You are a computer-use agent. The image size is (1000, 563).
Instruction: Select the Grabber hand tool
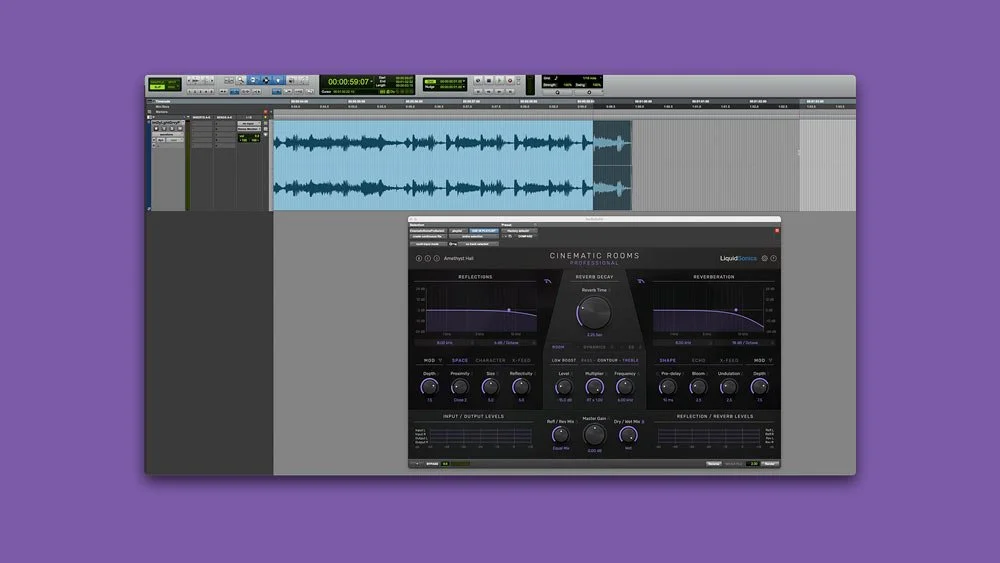pos(277,80)
